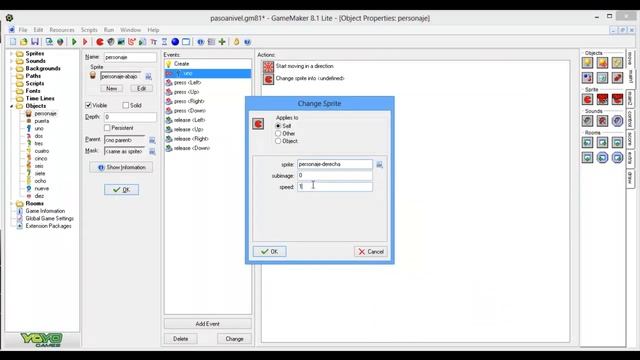This screenshot has width=640, height=360.
Task: Collapse the Objects folder in resource tree
Action: [x=11, y=106]
